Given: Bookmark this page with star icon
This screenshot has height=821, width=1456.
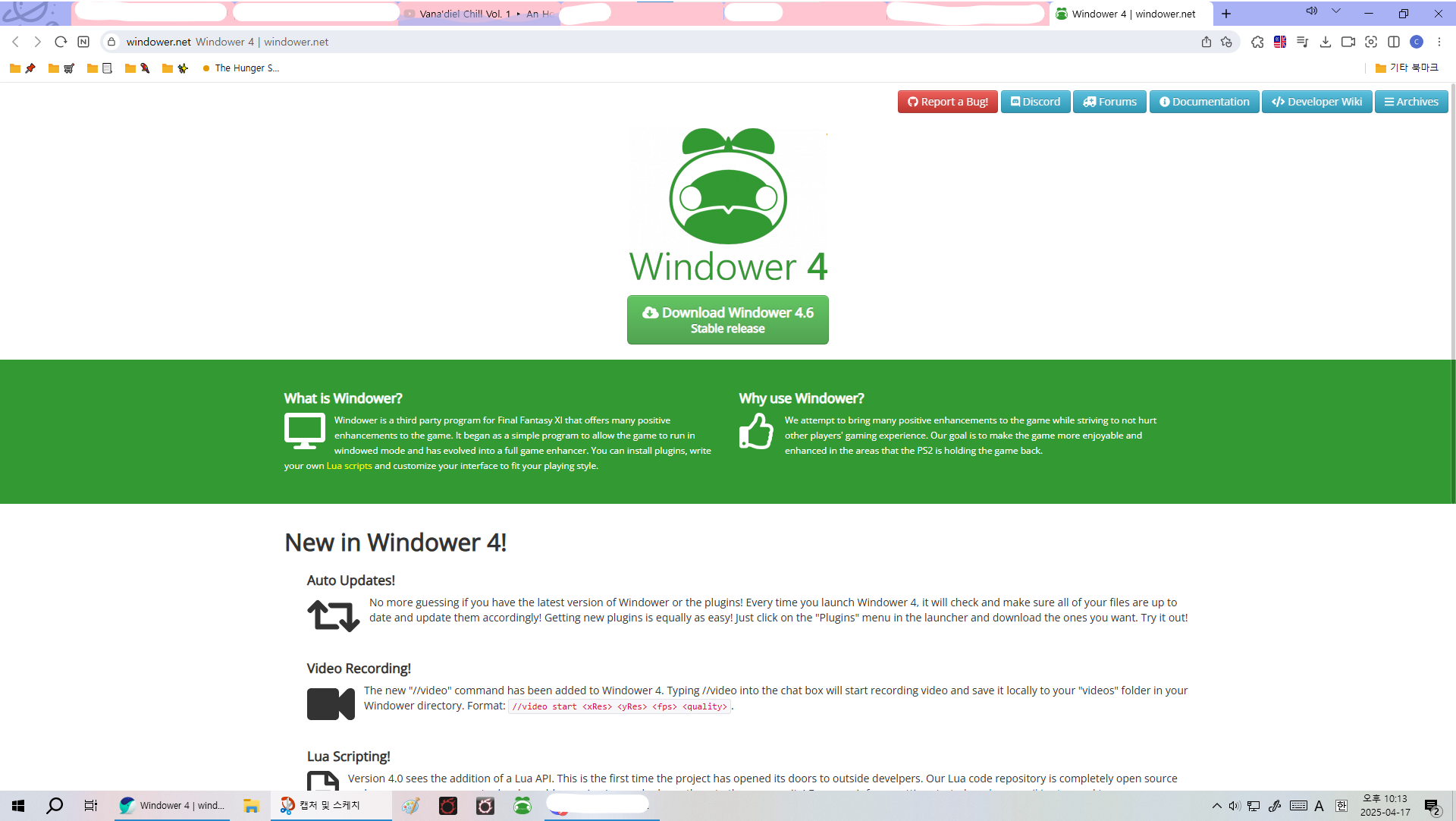Looking at the screenshot, I should (x=1226, y=42).
